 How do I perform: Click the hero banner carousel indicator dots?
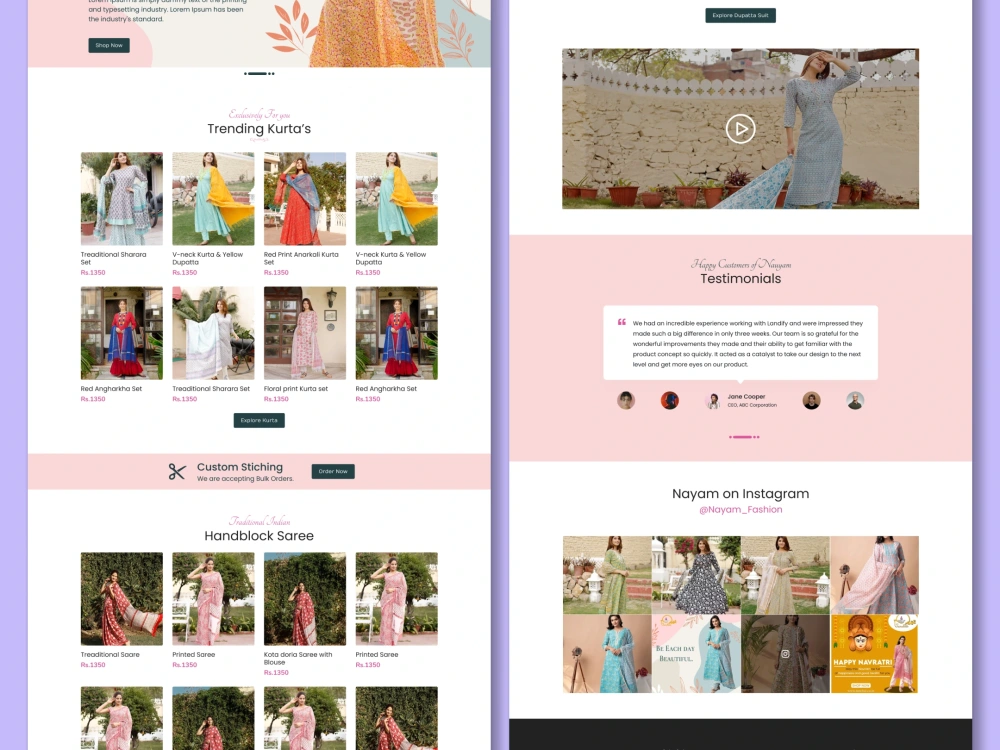coord(259,73)
